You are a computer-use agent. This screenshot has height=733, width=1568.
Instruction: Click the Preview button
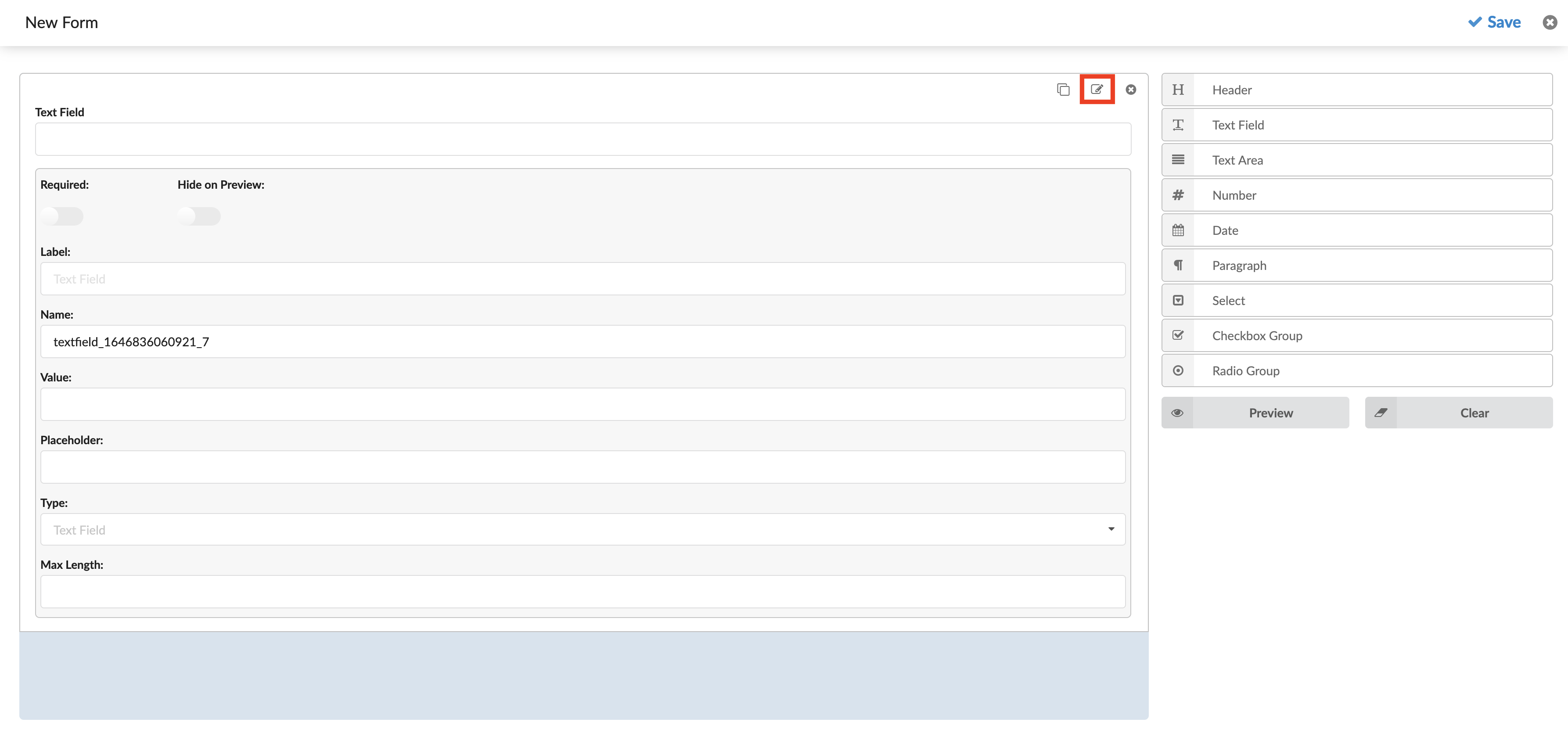(x=1271, y=412)
